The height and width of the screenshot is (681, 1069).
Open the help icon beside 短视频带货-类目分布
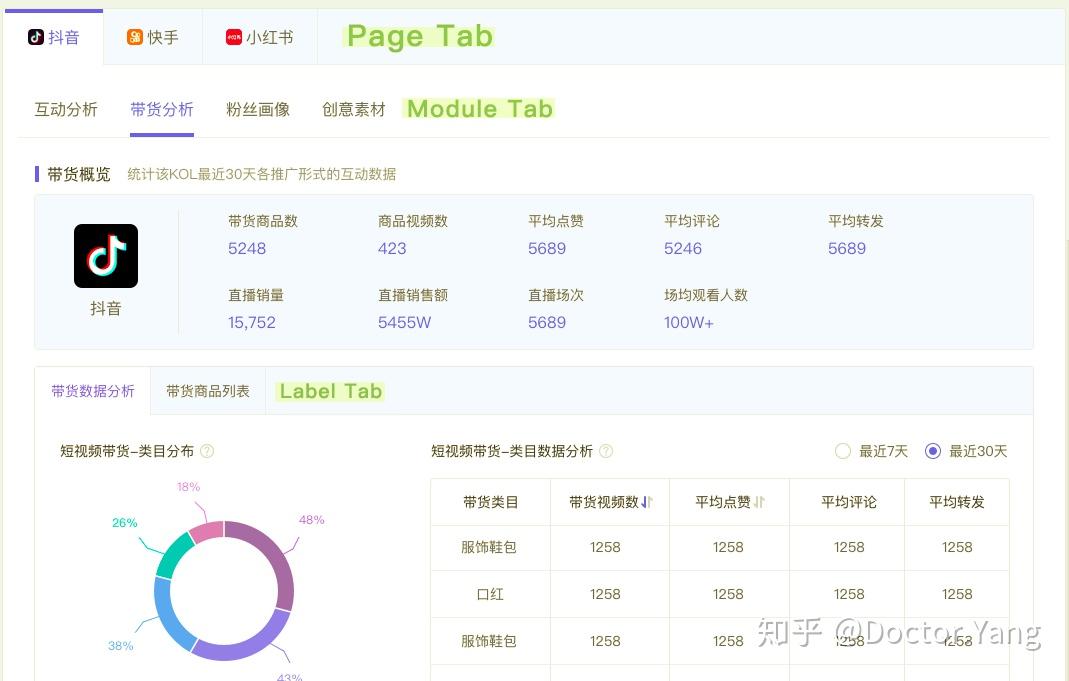(x=207, y=451)
